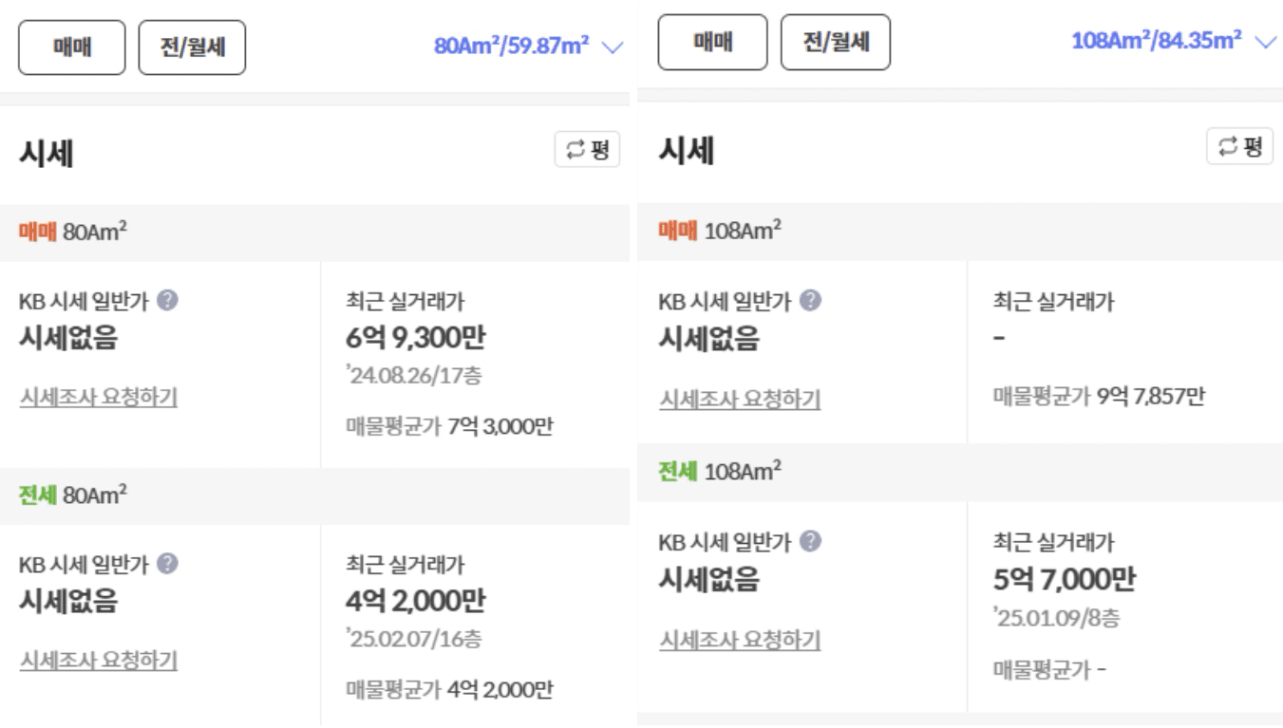Click the 5억 7,000만 recent 전세 transaction price
The height and width of the screenshot is (728, 1283).
(x=1064, y=580)
